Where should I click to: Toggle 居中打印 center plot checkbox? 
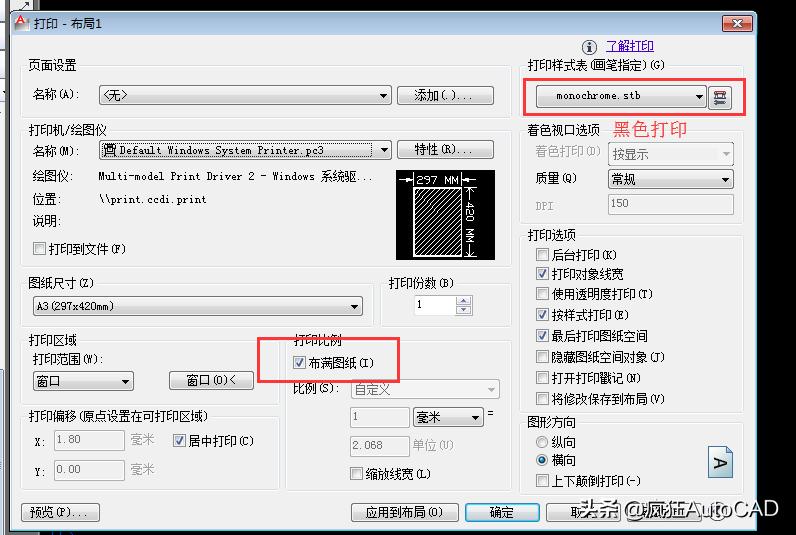179,440
